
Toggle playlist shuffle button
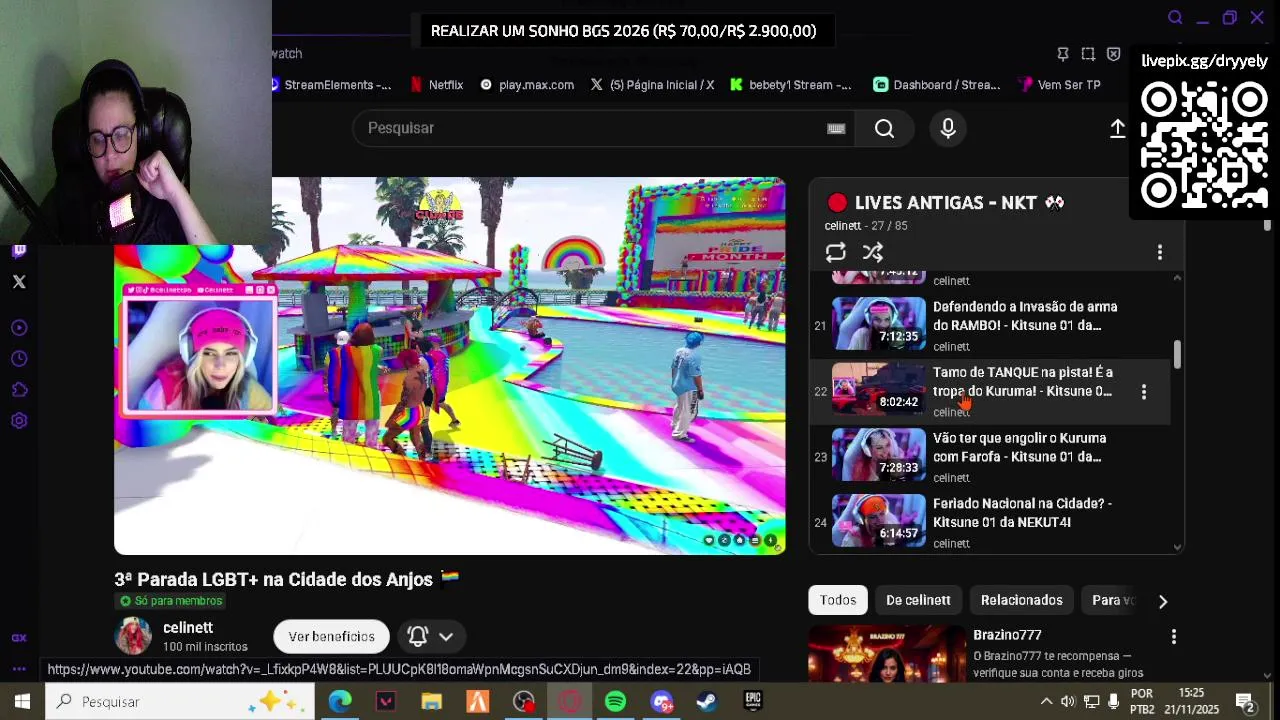(873, 252)
